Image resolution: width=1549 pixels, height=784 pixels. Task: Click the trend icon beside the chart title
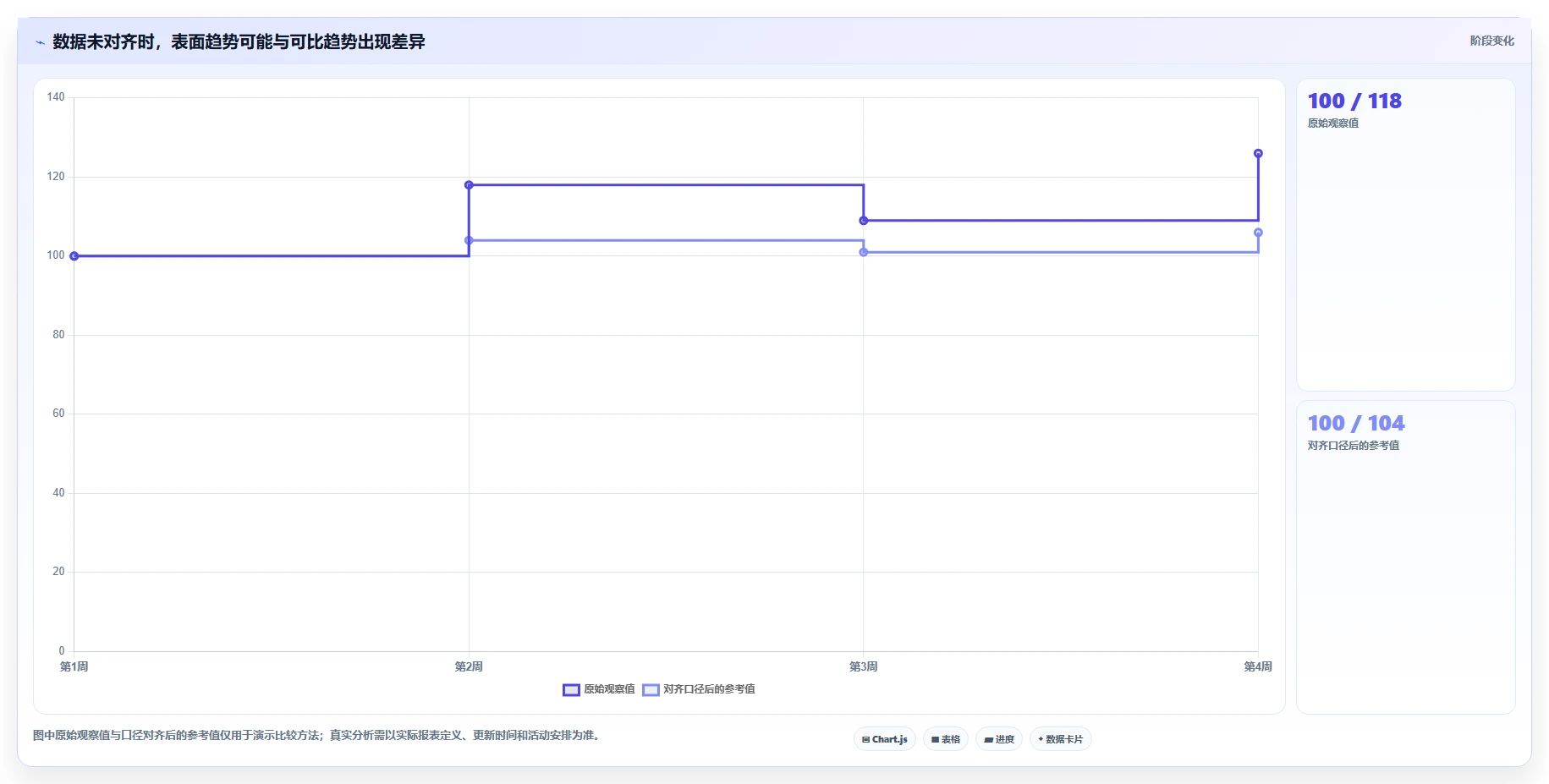[40, 42]
